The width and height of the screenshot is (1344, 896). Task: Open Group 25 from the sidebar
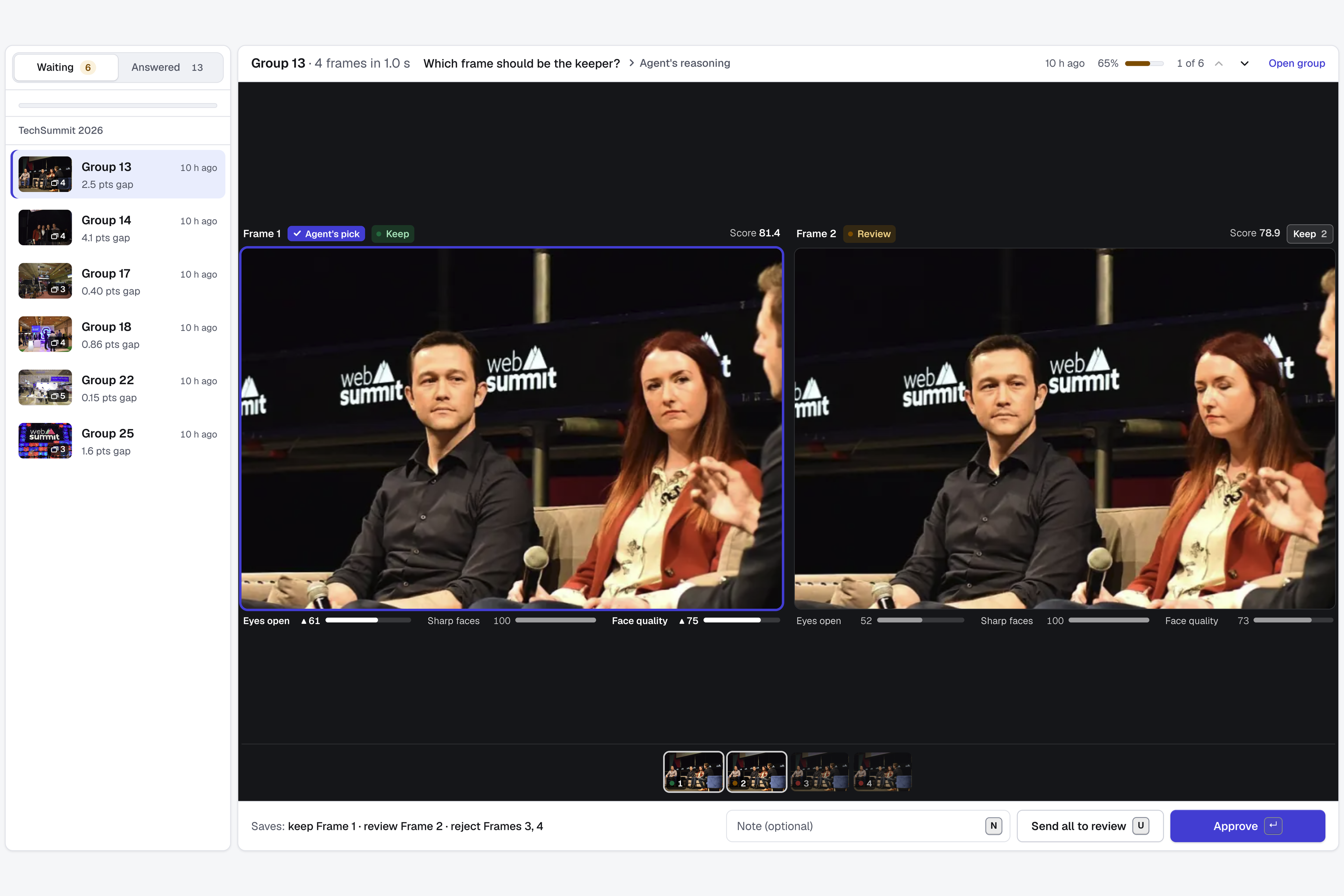pos(118,441)
